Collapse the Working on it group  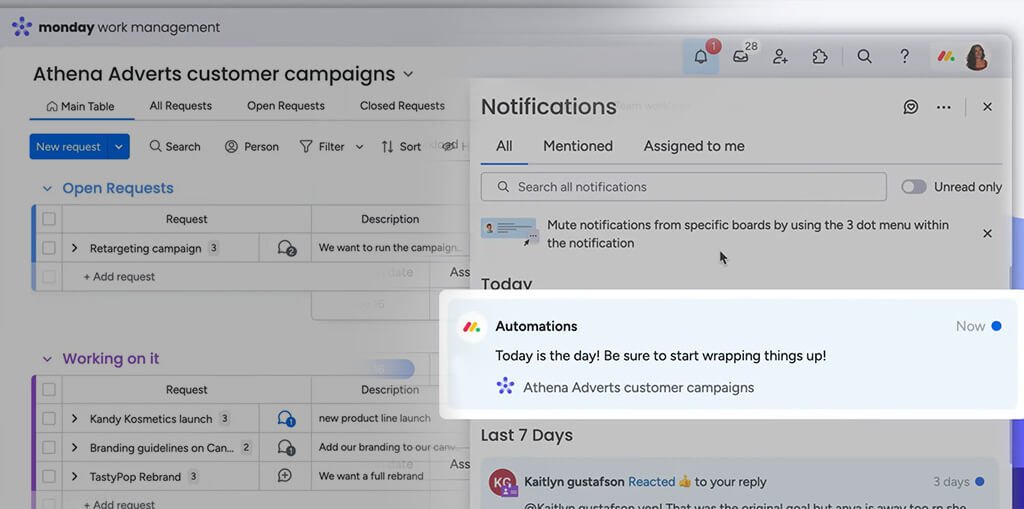(47, 359)
